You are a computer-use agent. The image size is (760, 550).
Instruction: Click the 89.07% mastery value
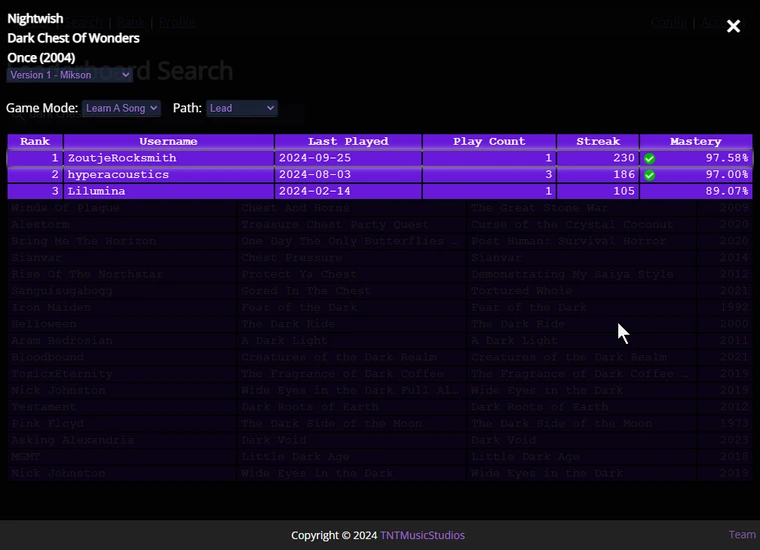(x=726, y=191)
